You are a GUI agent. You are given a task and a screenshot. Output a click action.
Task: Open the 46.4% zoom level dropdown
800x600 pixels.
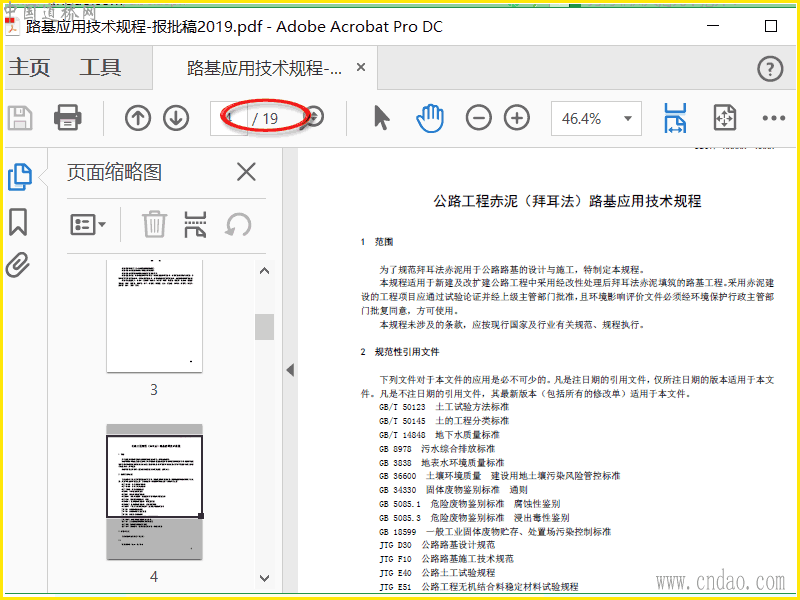pos(596,118)
